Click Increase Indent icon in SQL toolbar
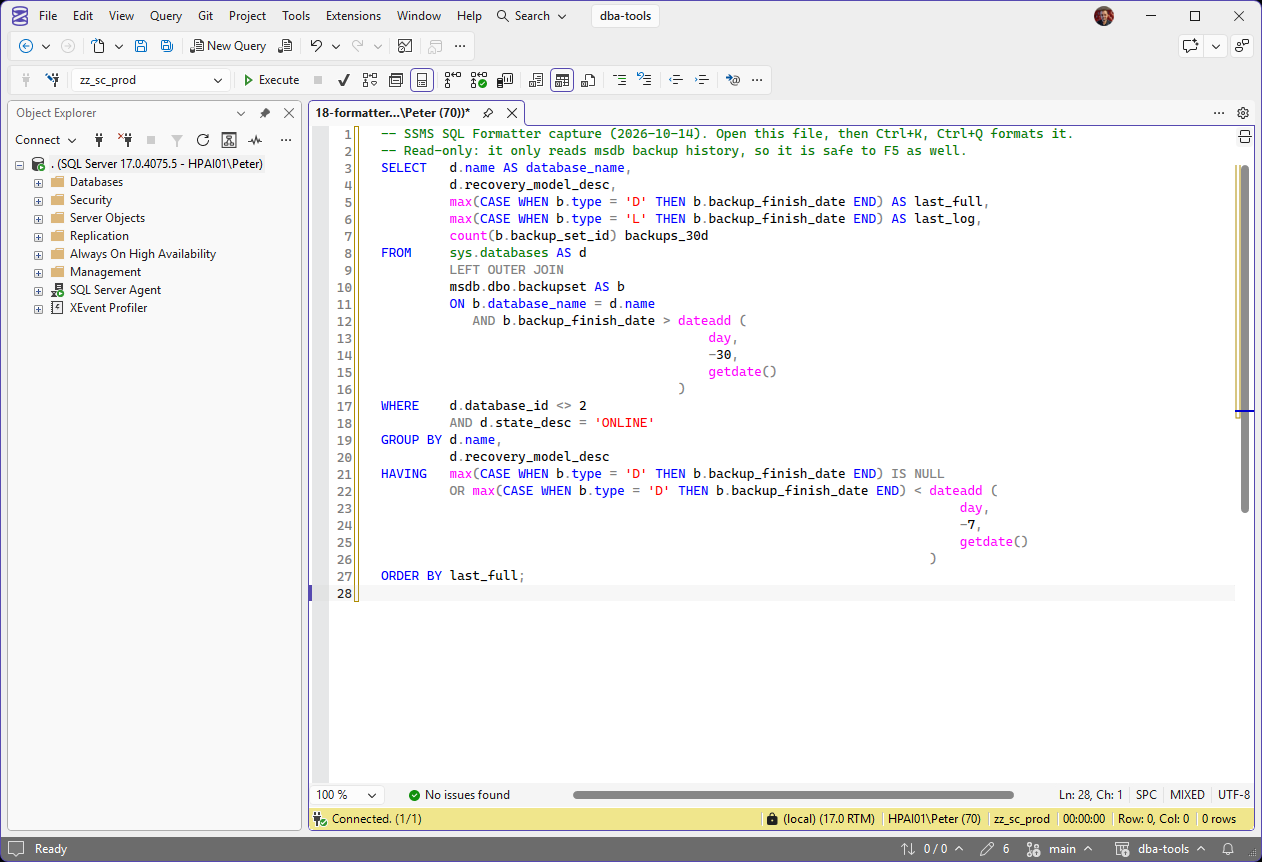Screen dimensions: 1262x862 coord(702,80)
